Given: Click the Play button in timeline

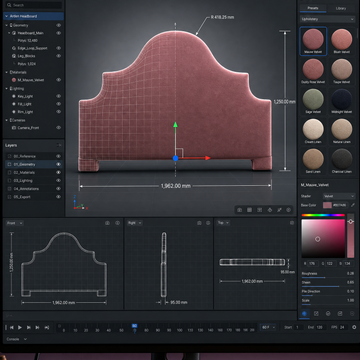Looking at the screenshot, I should click(x=20, y=327).
